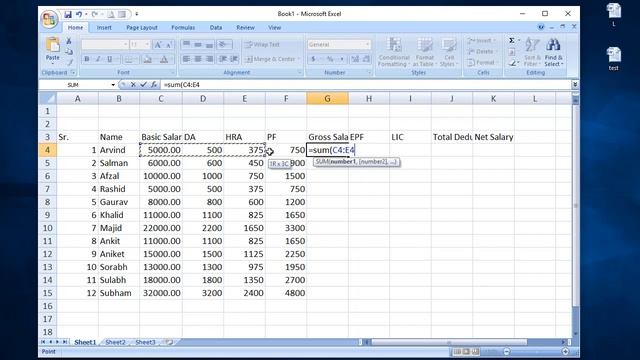Switch to Sheet2 worksheet tab
The image size is (640, 360).
click(116, 342)
